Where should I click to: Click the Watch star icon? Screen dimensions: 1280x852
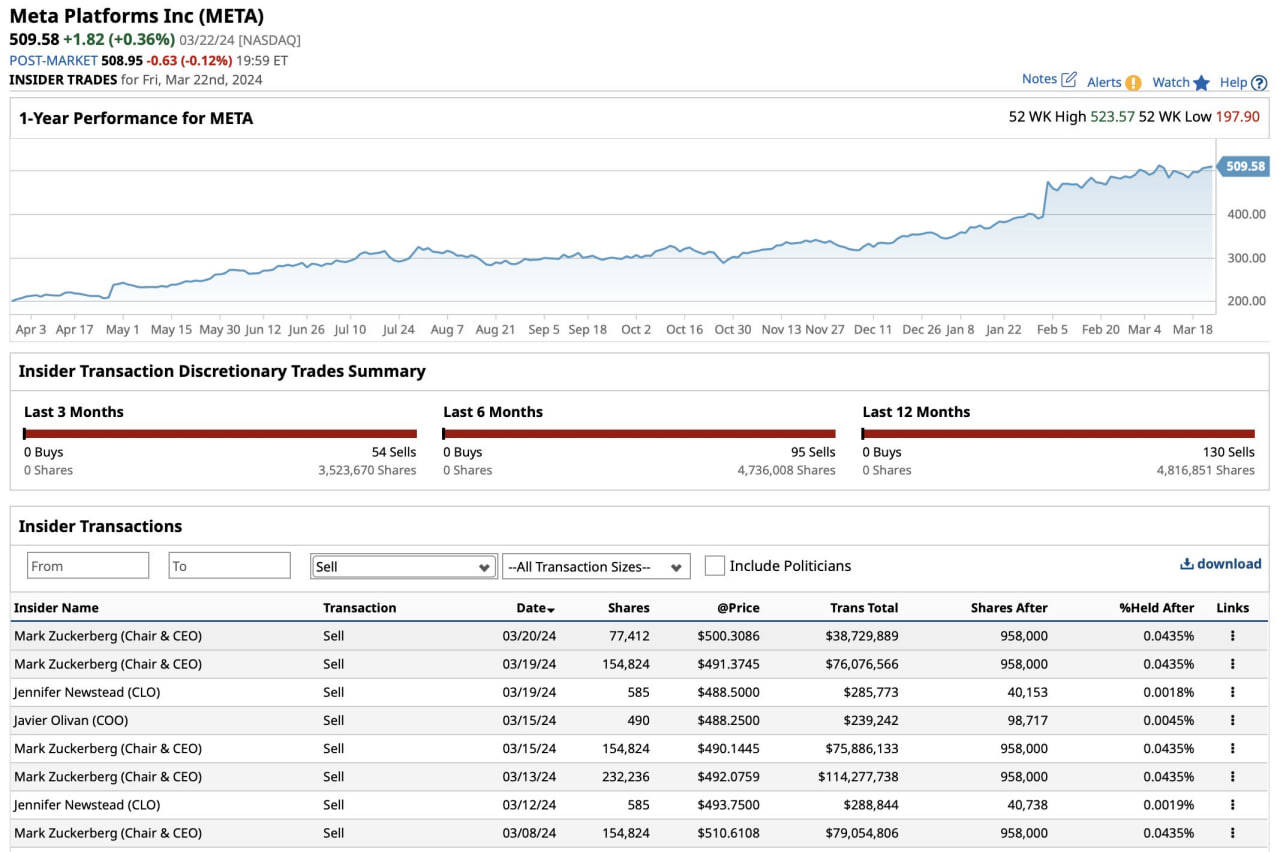pos(1201,83)
